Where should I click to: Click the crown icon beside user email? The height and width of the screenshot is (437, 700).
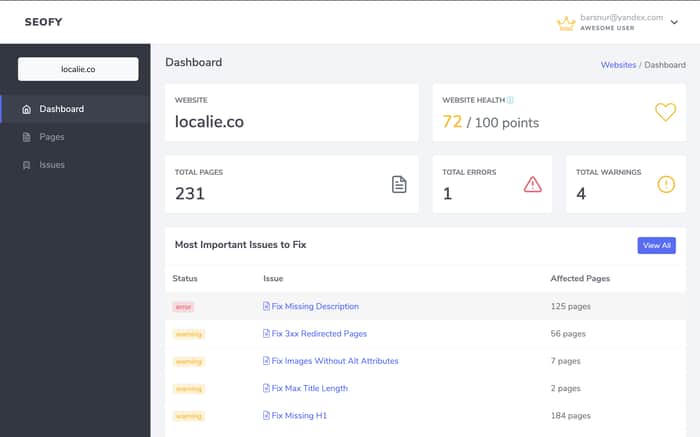tap(566, 23)
